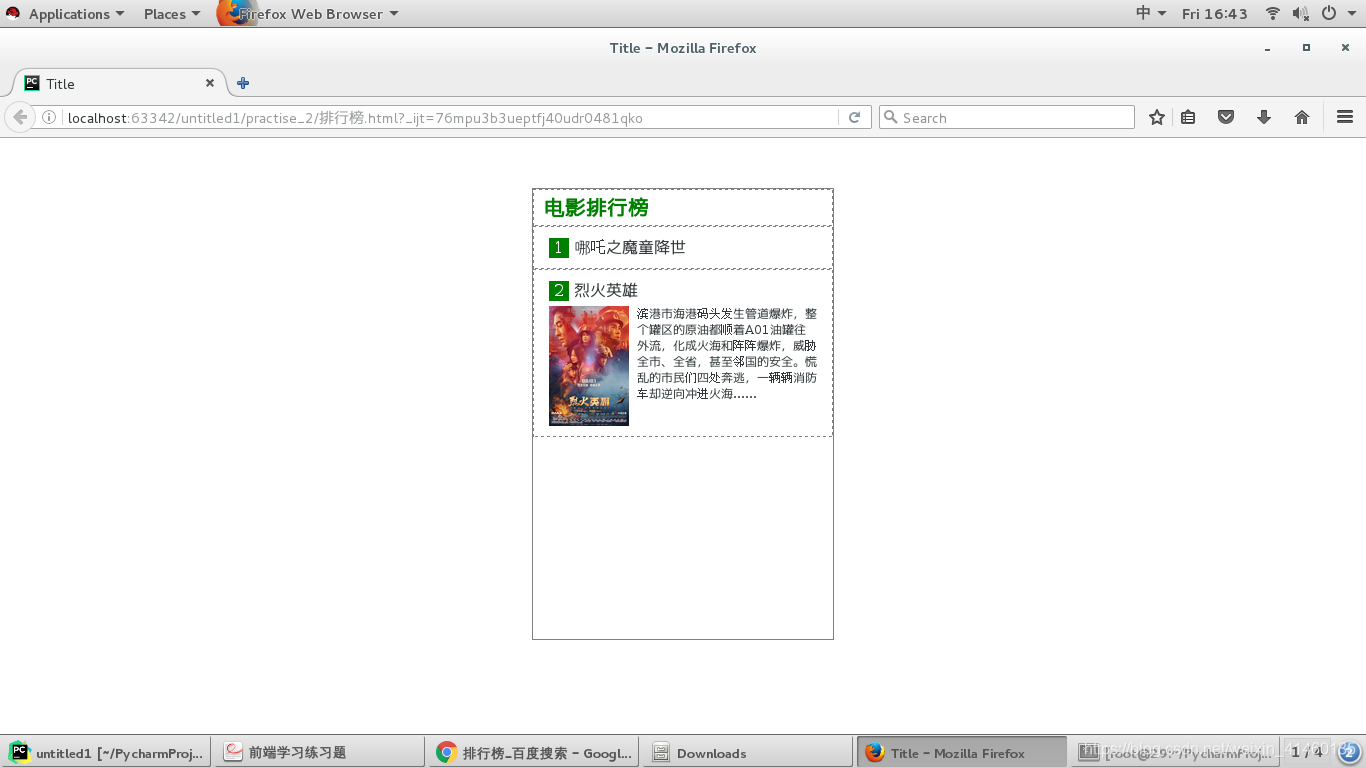1366x768 pixels.
Task: Select the Title browser tab
Action: 118,83
